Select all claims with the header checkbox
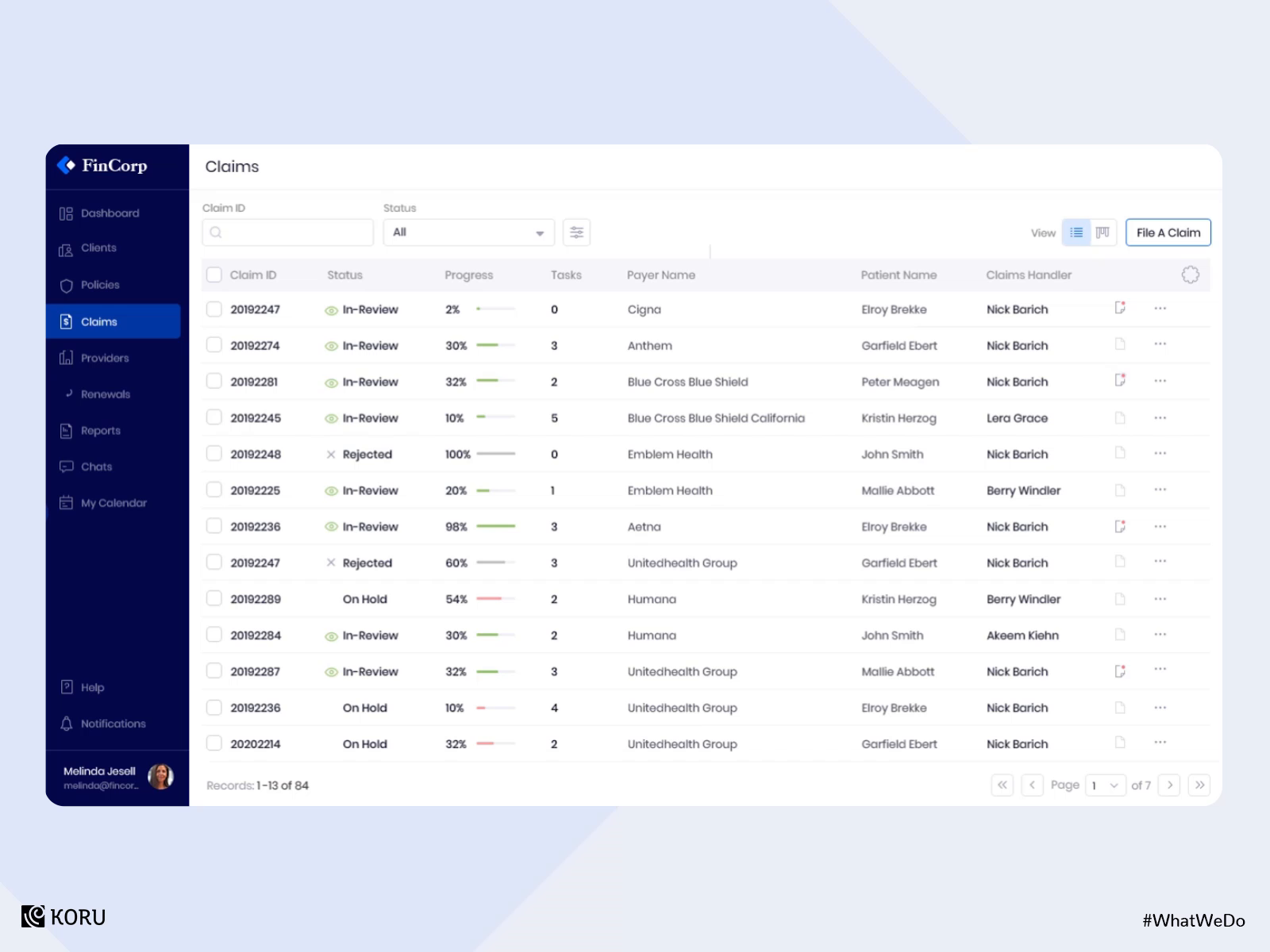 click(x=214, y=274)
